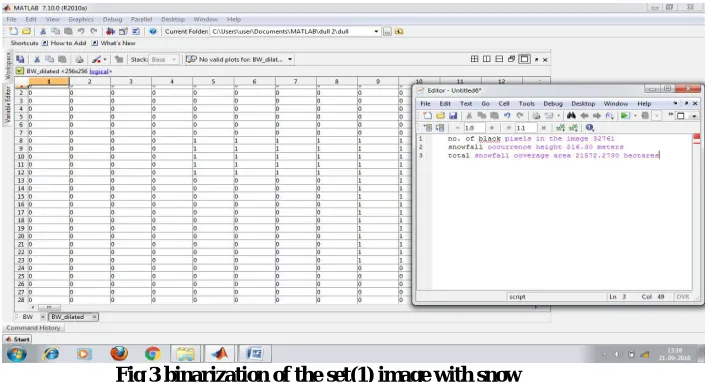708x382 pixels.
Task: Click the binoculars Find icon in Editor
Action: coord(571,116)
